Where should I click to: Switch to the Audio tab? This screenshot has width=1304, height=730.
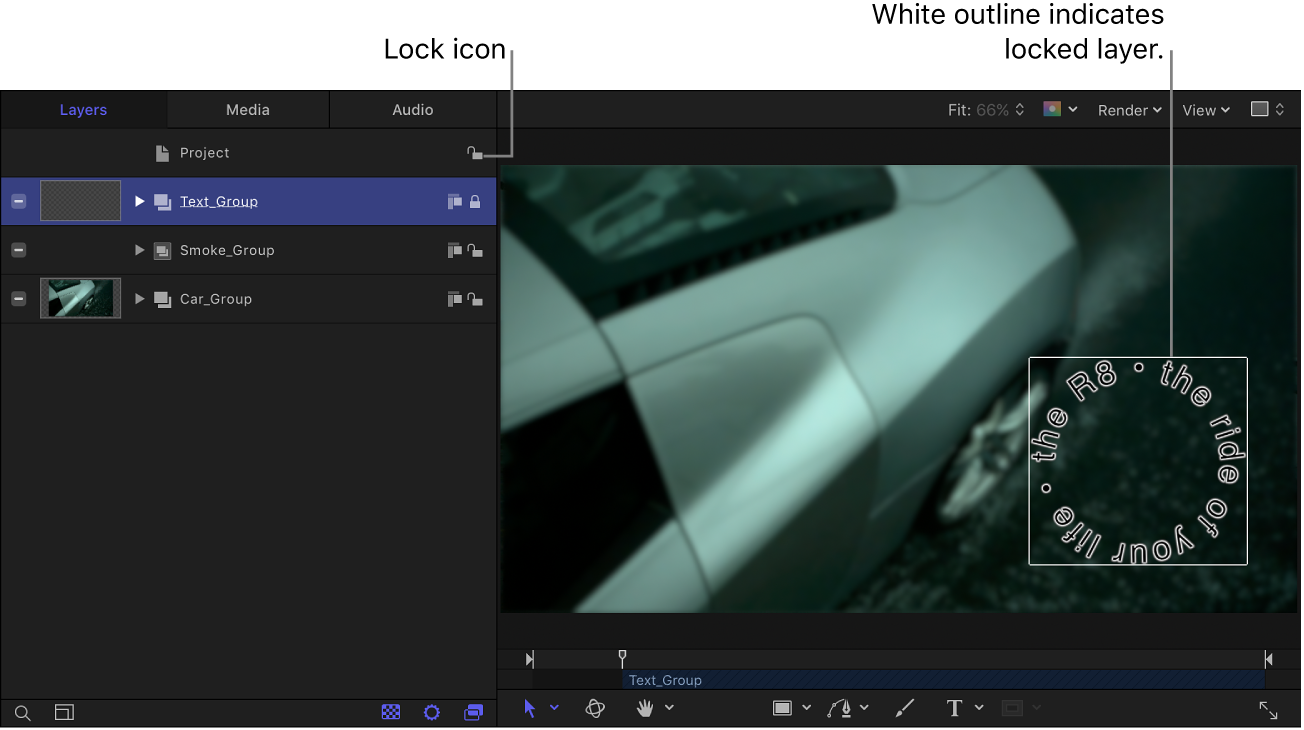point(412,110)
